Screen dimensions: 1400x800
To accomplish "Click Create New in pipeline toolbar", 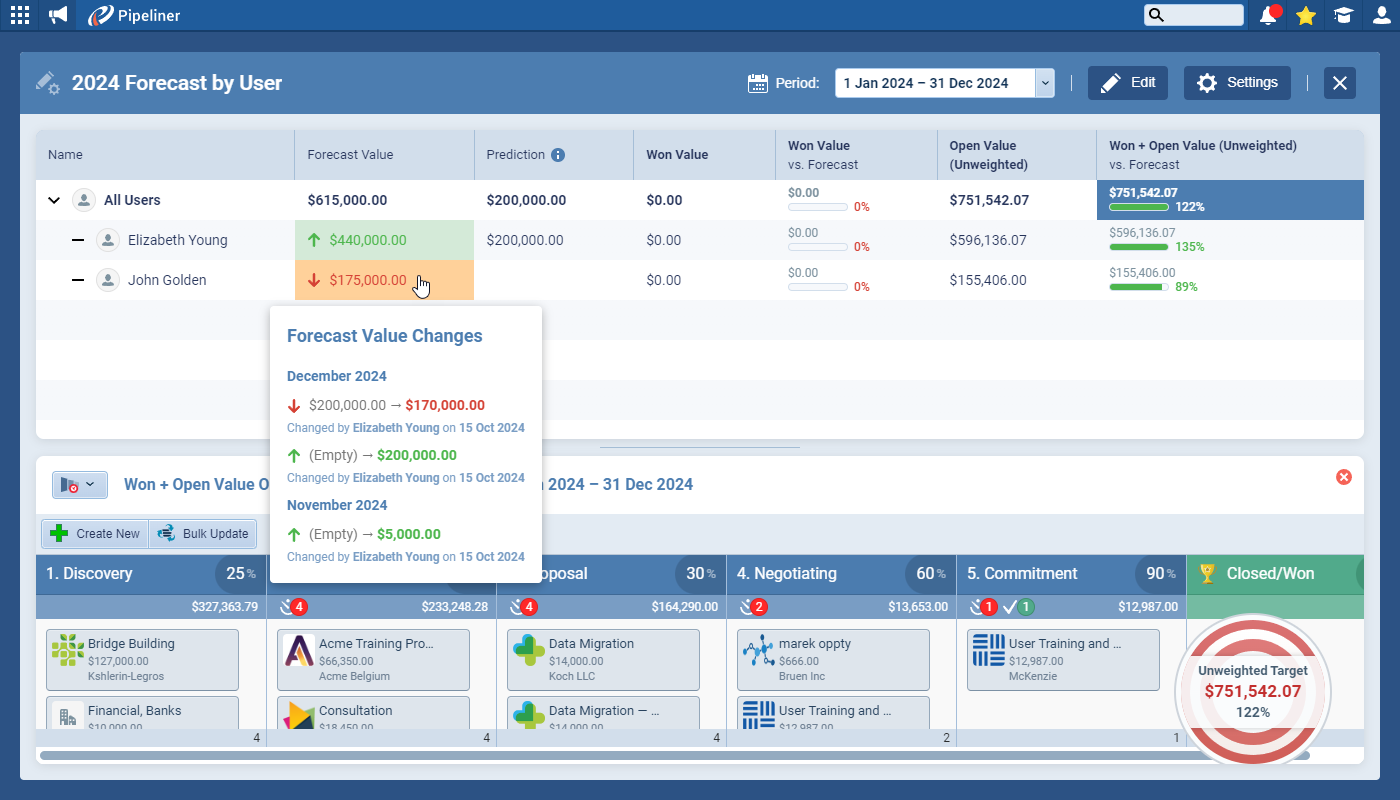I will point(95,534).
